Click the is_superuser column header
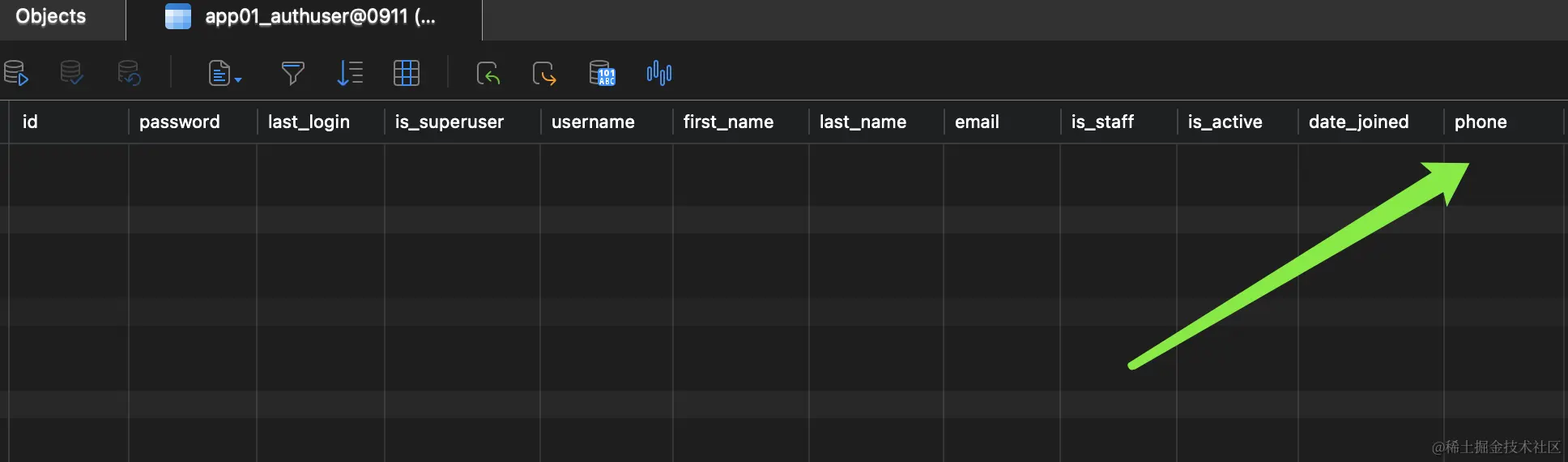 [x=462, y=122]
